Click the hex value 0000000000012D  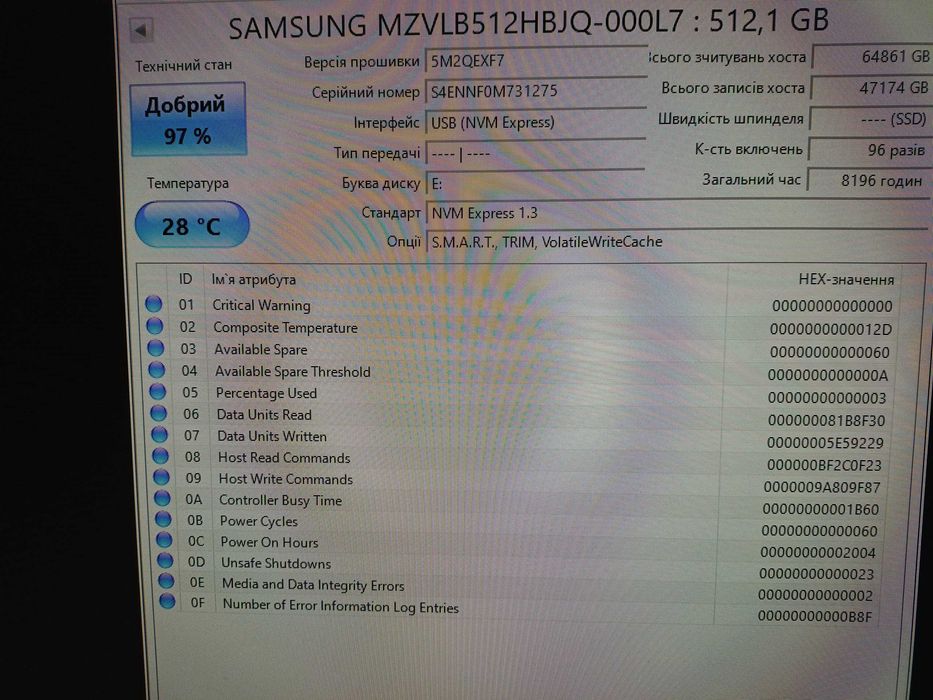pyautogui.click(x=831, y=329)
